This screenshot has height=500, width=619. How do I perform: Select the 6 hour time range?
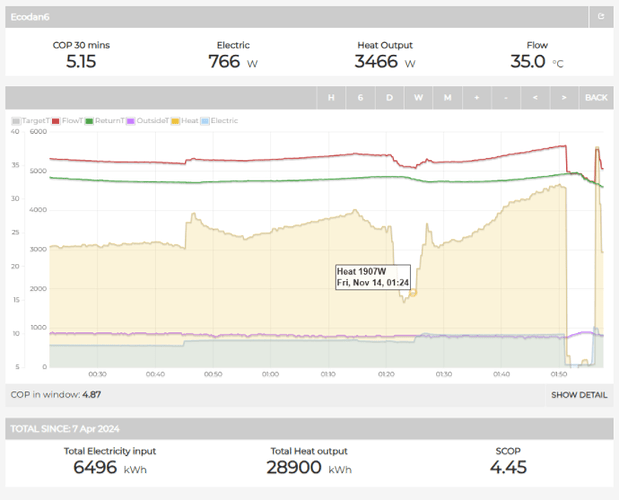coord(360,97)
